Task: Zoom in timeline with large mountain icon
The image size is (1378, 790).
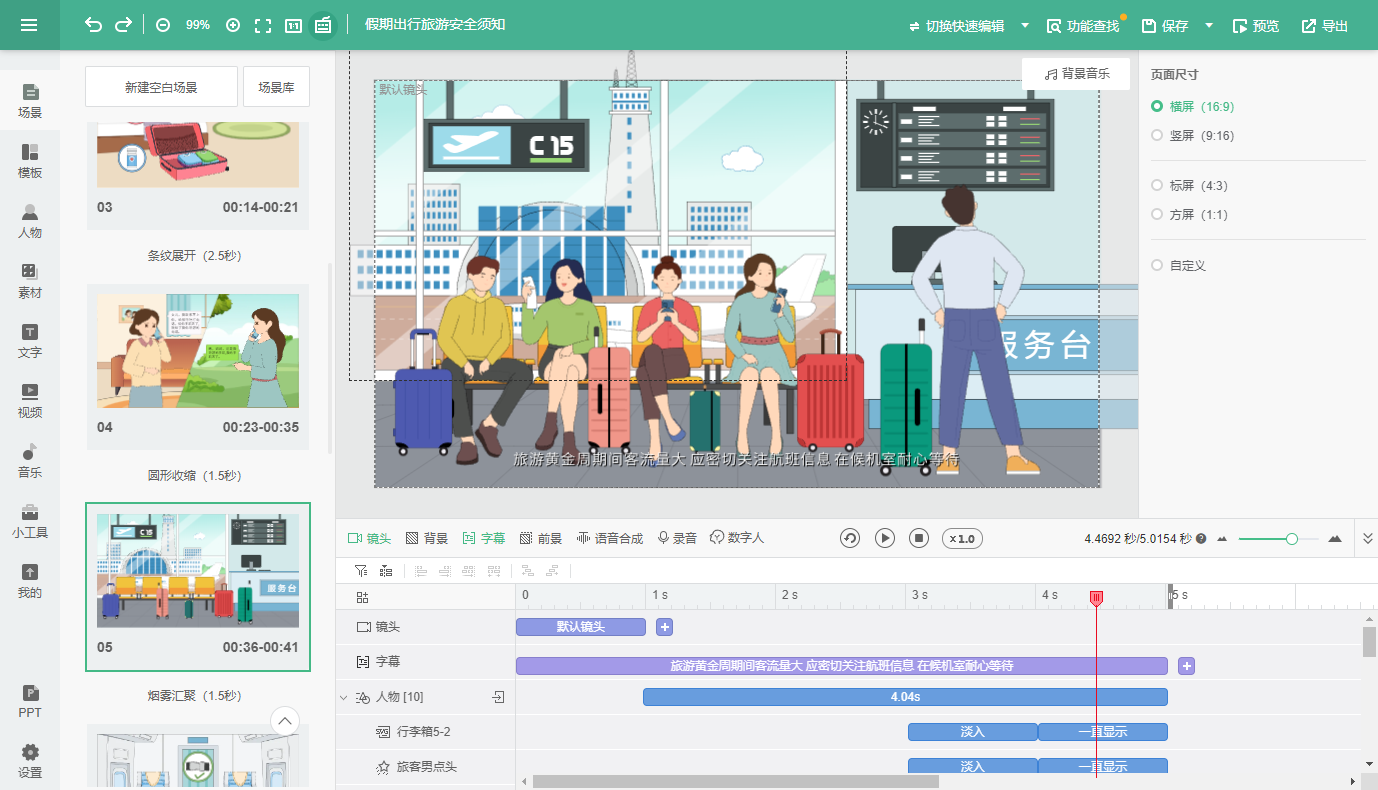Action: pyautogui.click(x=1335, y=539)
